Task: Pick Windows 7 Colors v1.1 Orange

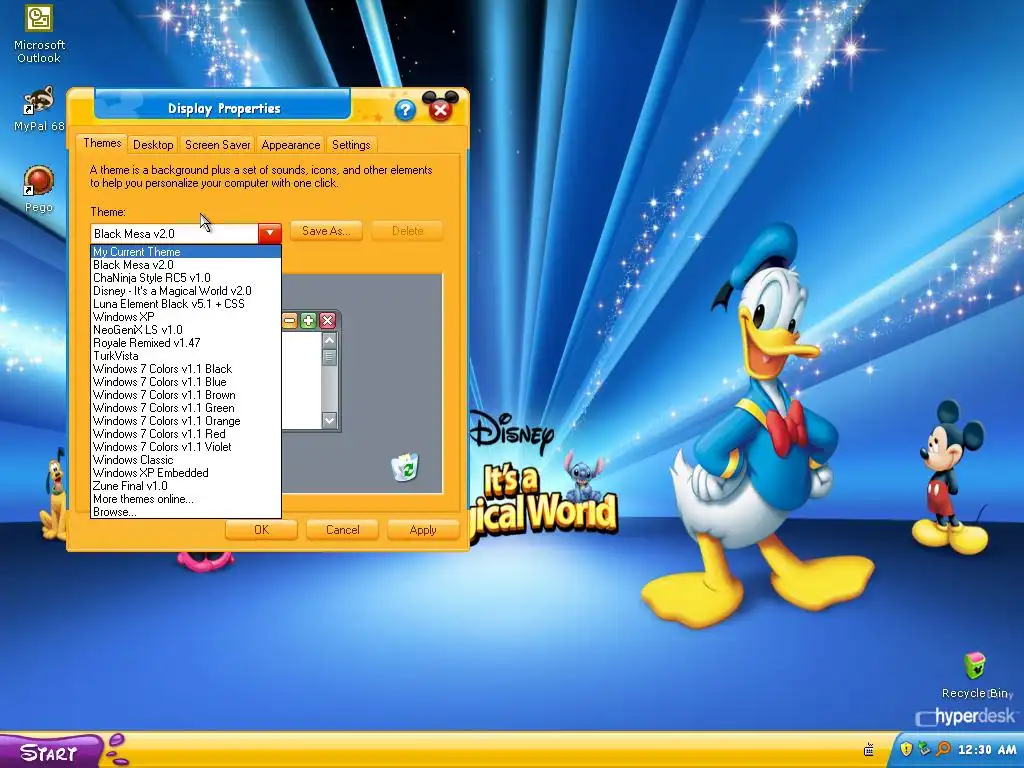Action: [186, 421]
